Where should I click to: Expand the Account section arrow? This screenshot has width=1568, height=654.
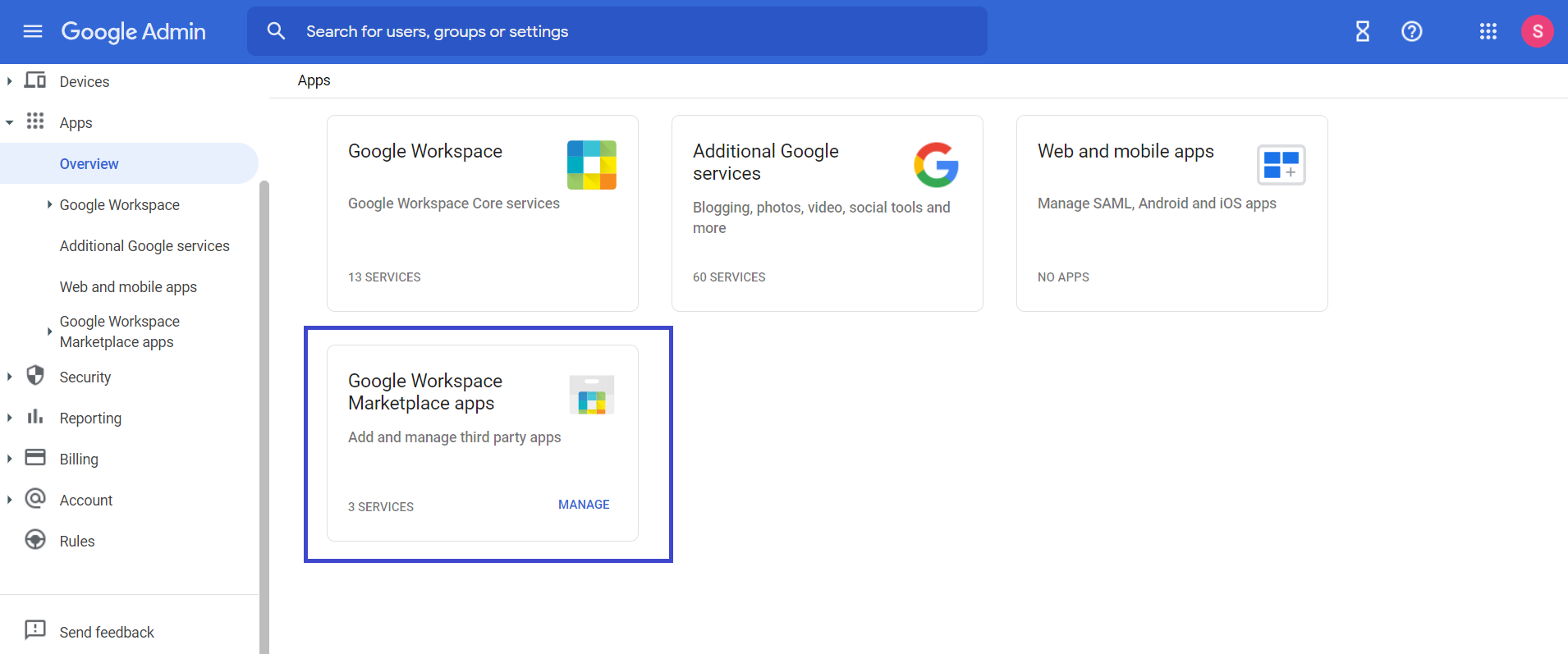pos(9,500)
